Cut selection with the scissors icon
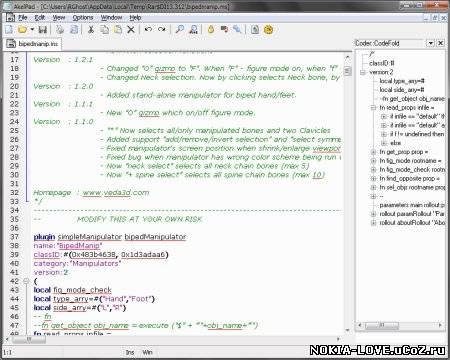Image resolution: width=450 pixels, height=360 pixels. coord(90,30)
